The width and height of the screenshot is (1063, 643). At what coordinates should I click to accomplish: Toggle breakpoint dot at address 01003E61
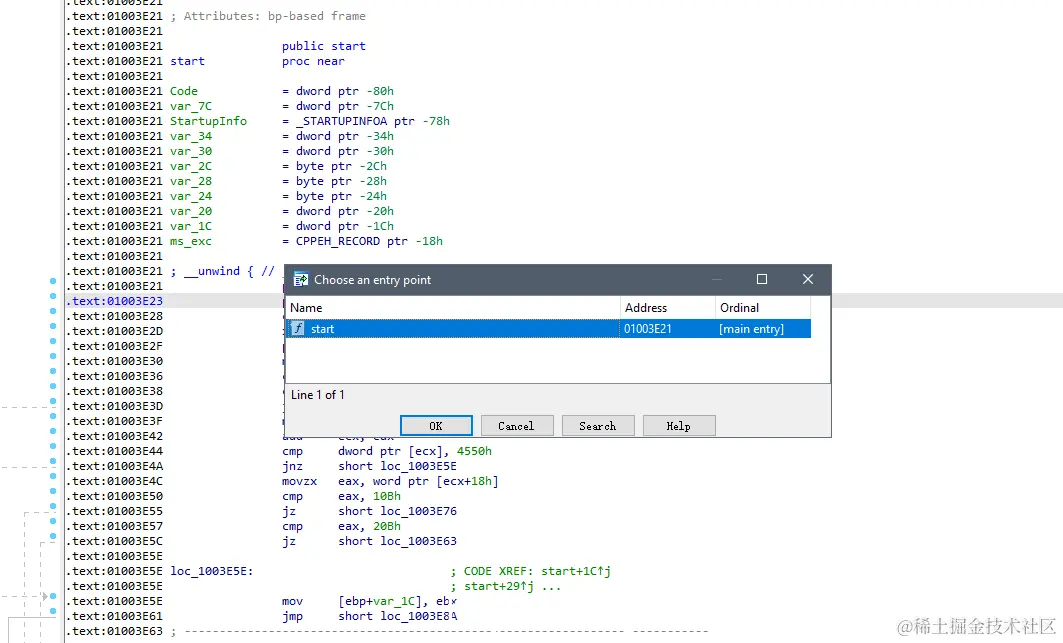pos(53,611)
